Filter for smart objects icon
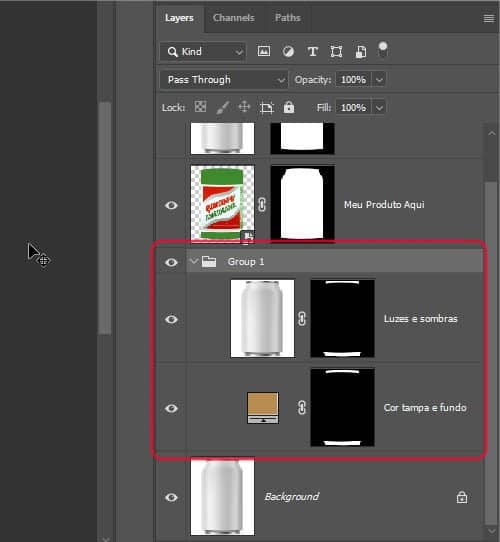 (x=360, y=52)
